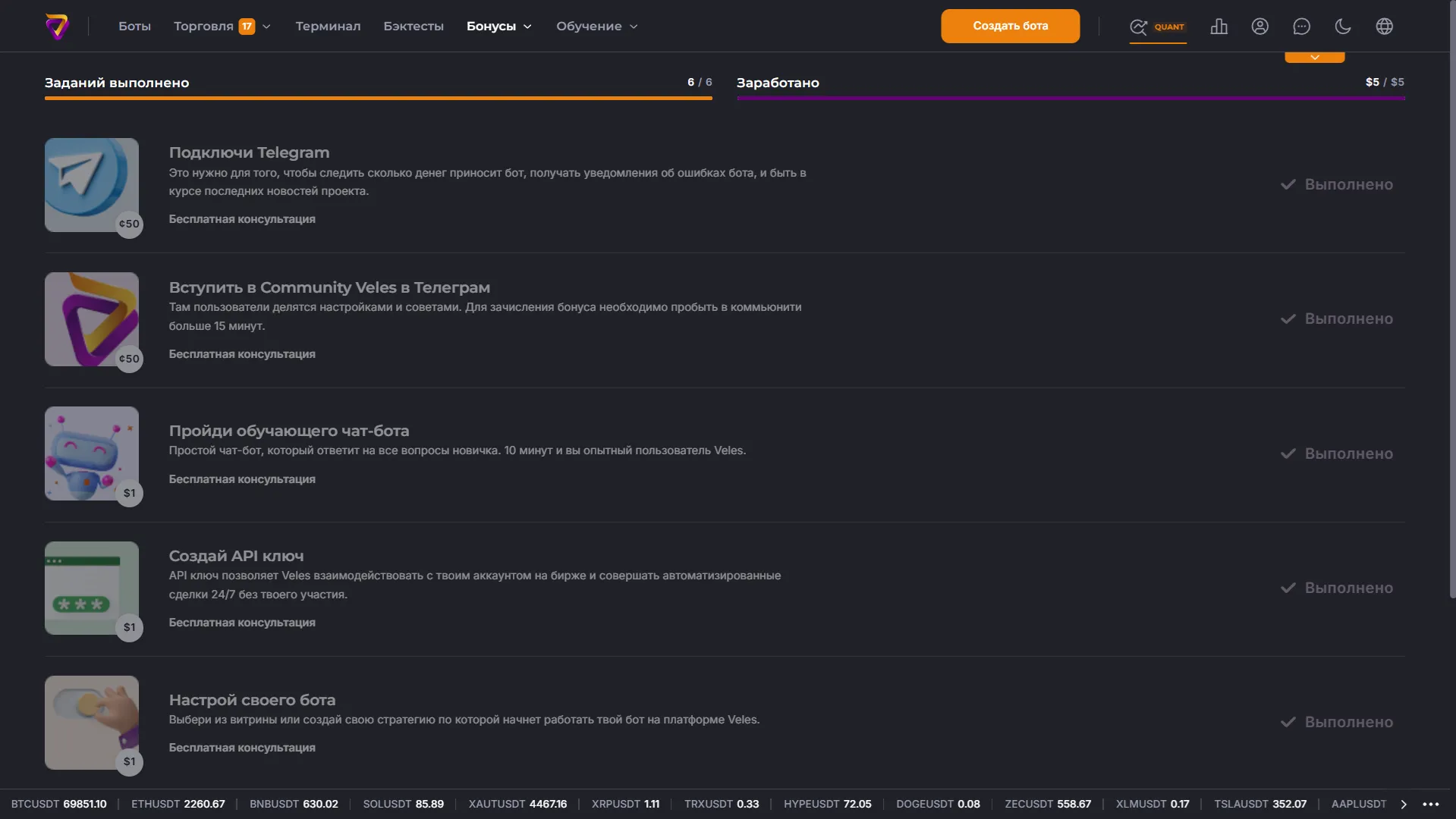This screenshot has height=819, width=1456.
Task: Click the chat-bot robot task thumbnail
Action: tap(92, 453)
